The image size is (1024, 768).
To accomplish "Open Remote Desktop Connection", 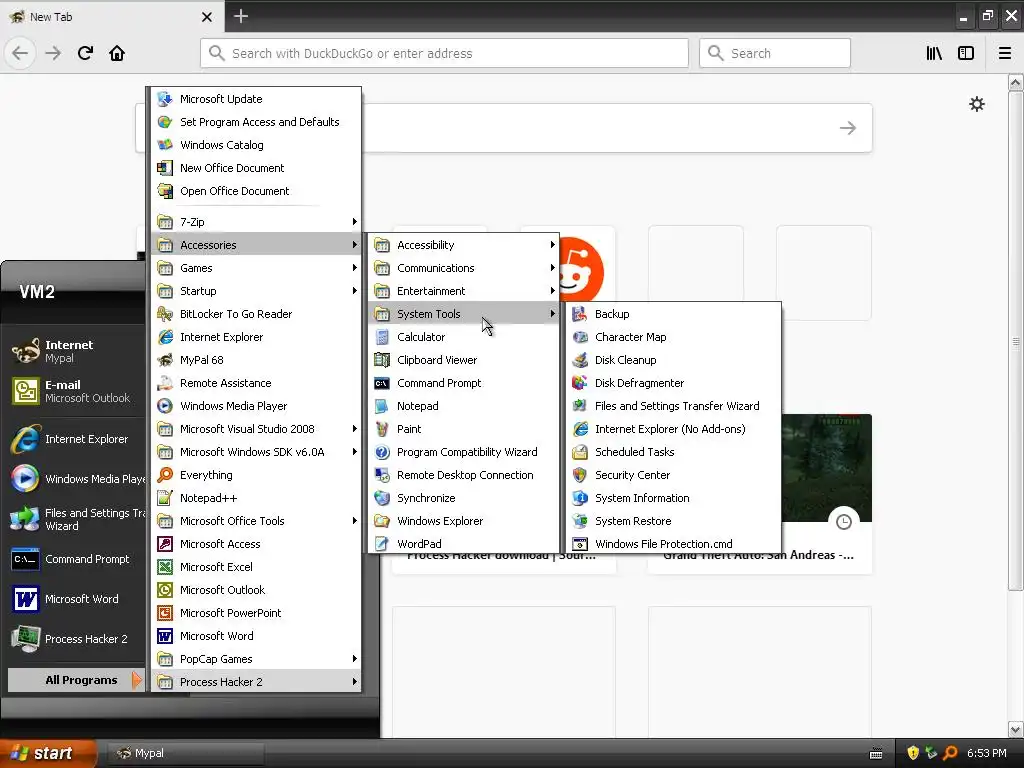I will [464, 475].
